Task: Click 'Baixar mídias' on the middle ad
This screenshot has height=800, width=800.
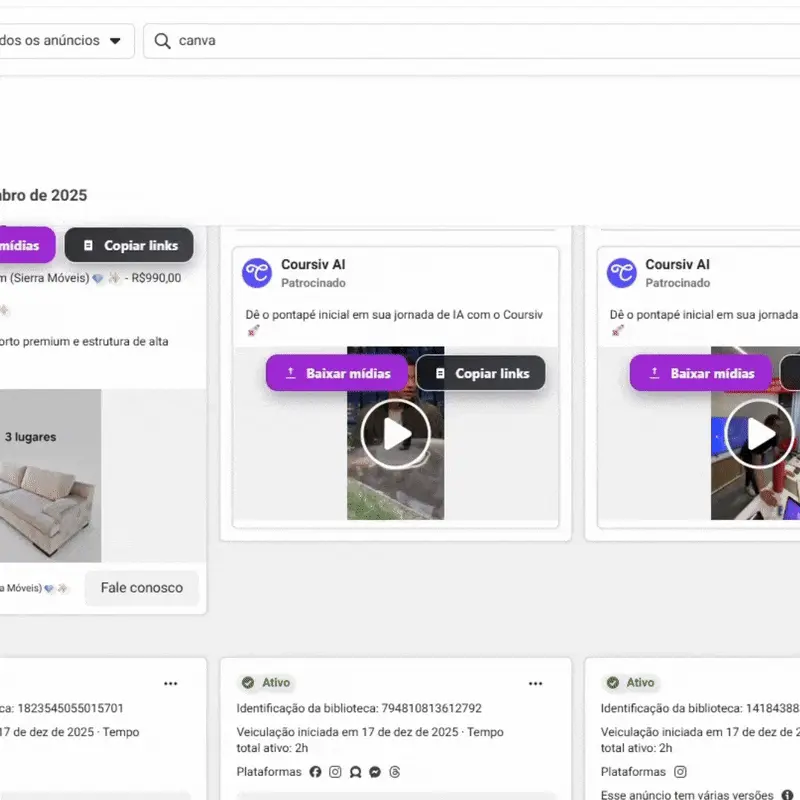Action: coord(336,373)
